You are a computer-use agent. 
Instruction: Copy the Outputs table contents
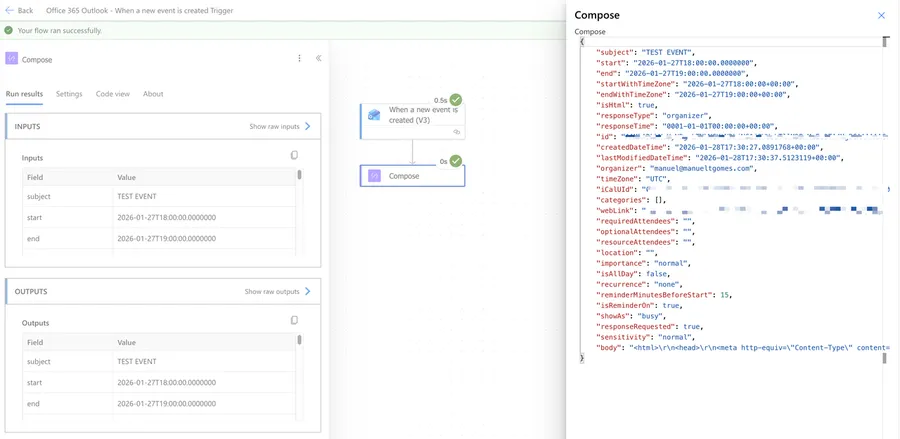tap(294, 321)
